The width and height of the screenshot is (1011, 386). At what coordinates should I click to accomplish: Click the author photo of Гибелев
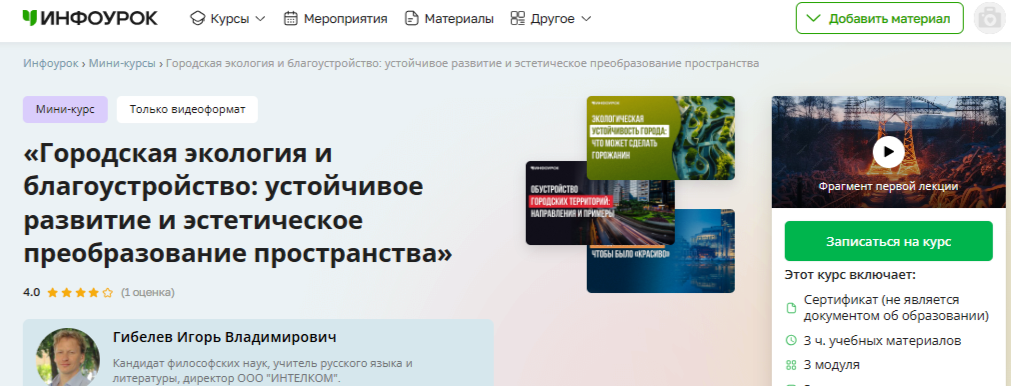tap(68, 357)
